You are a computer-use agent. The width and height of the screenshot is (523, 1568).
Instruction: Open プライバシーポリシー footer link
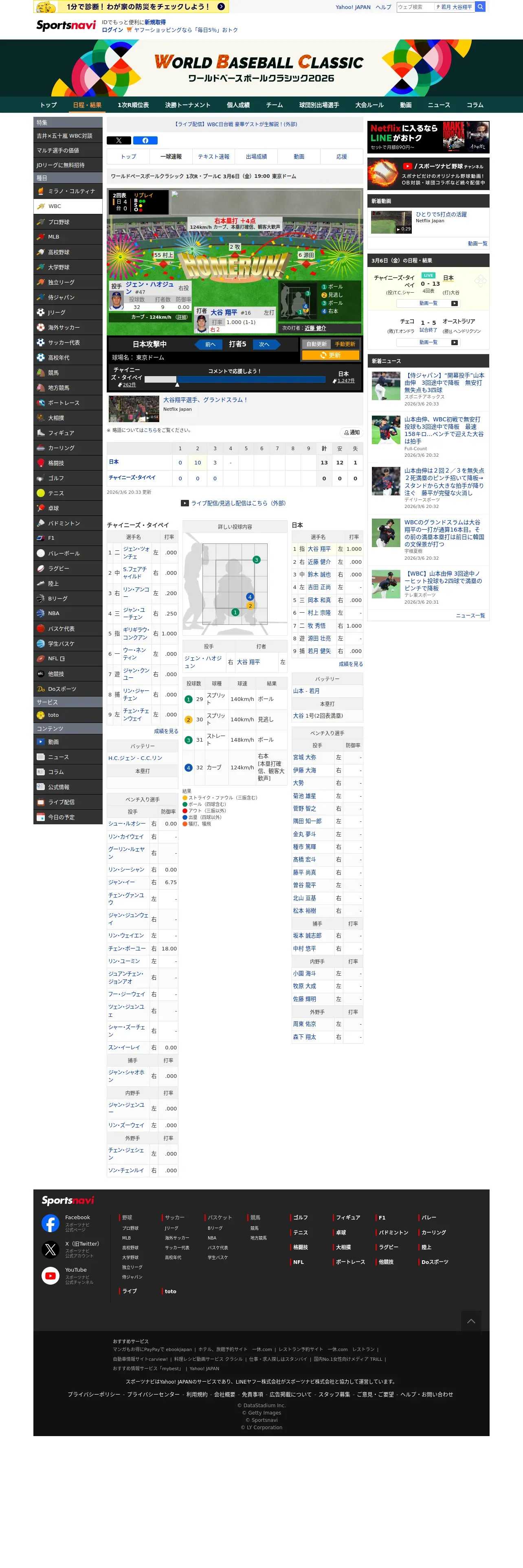tap(94, 1394)
